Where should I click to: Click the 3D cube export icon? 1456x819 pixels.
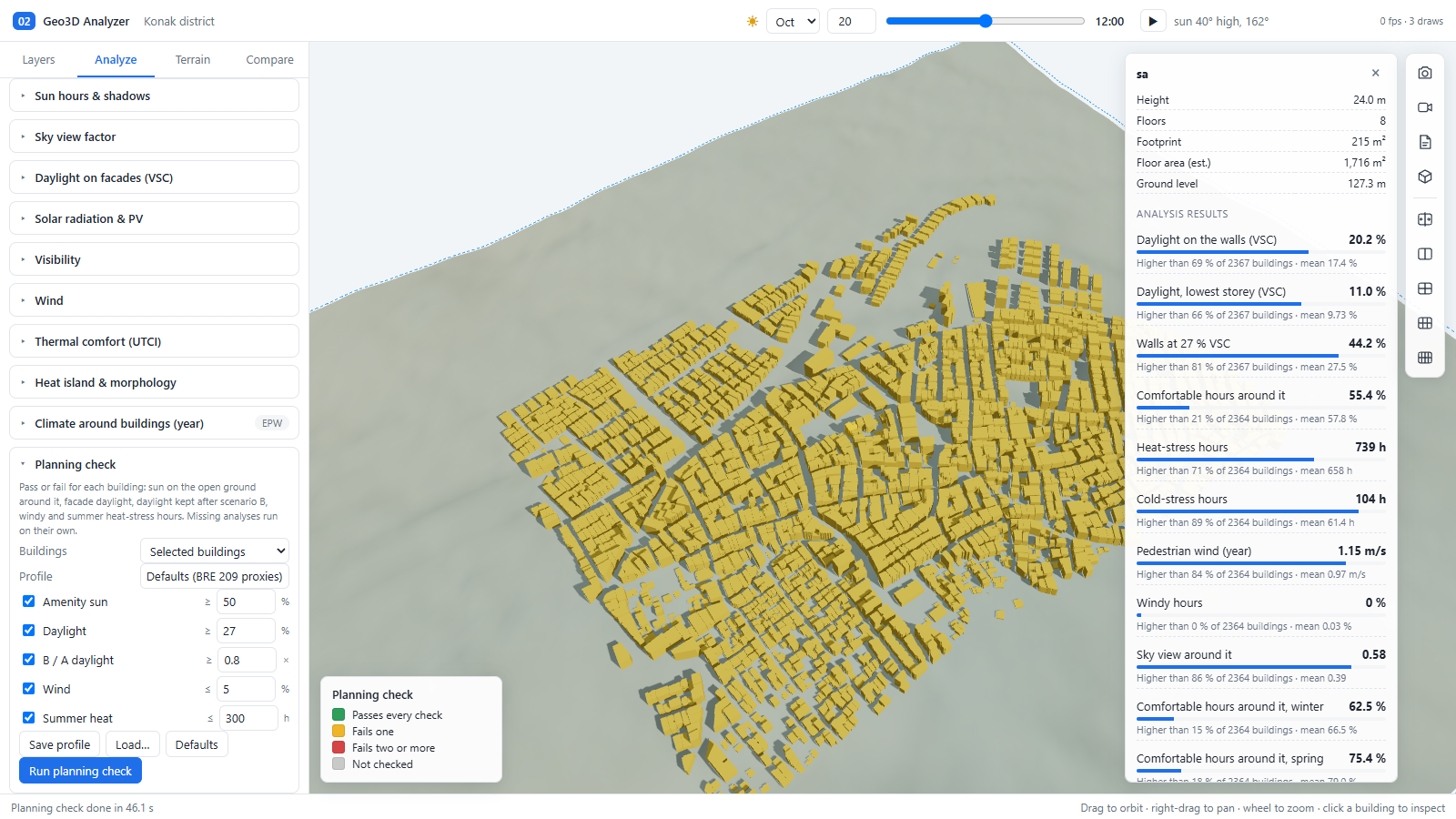click(1425, 177)
